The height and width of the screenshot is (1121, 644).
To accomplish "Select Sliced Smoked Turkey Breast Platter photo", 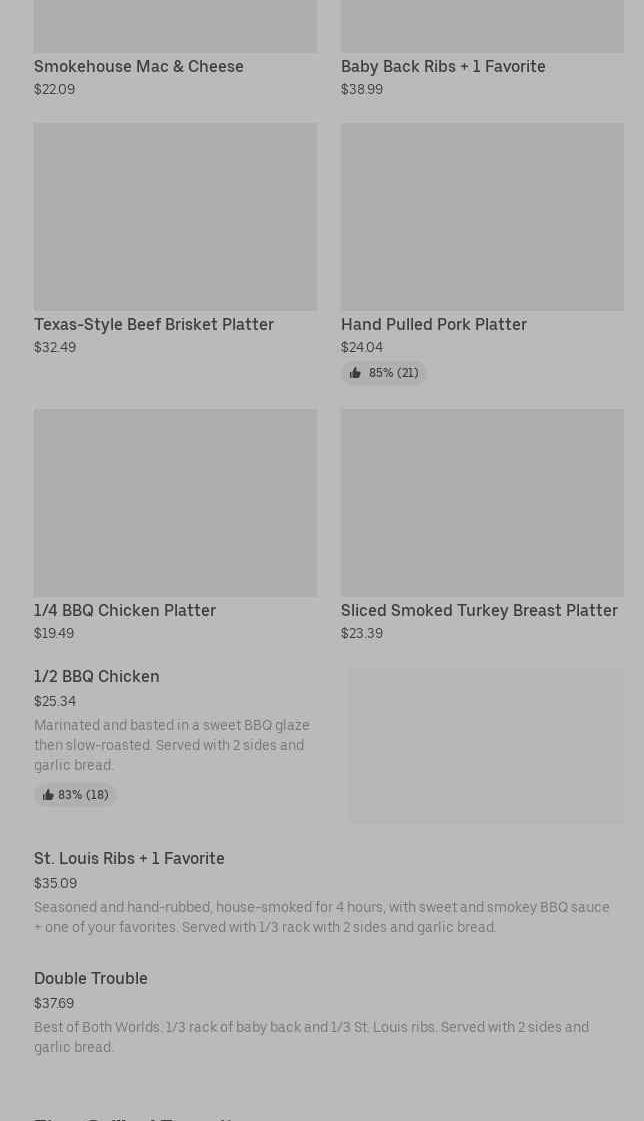I will (482, 503).
